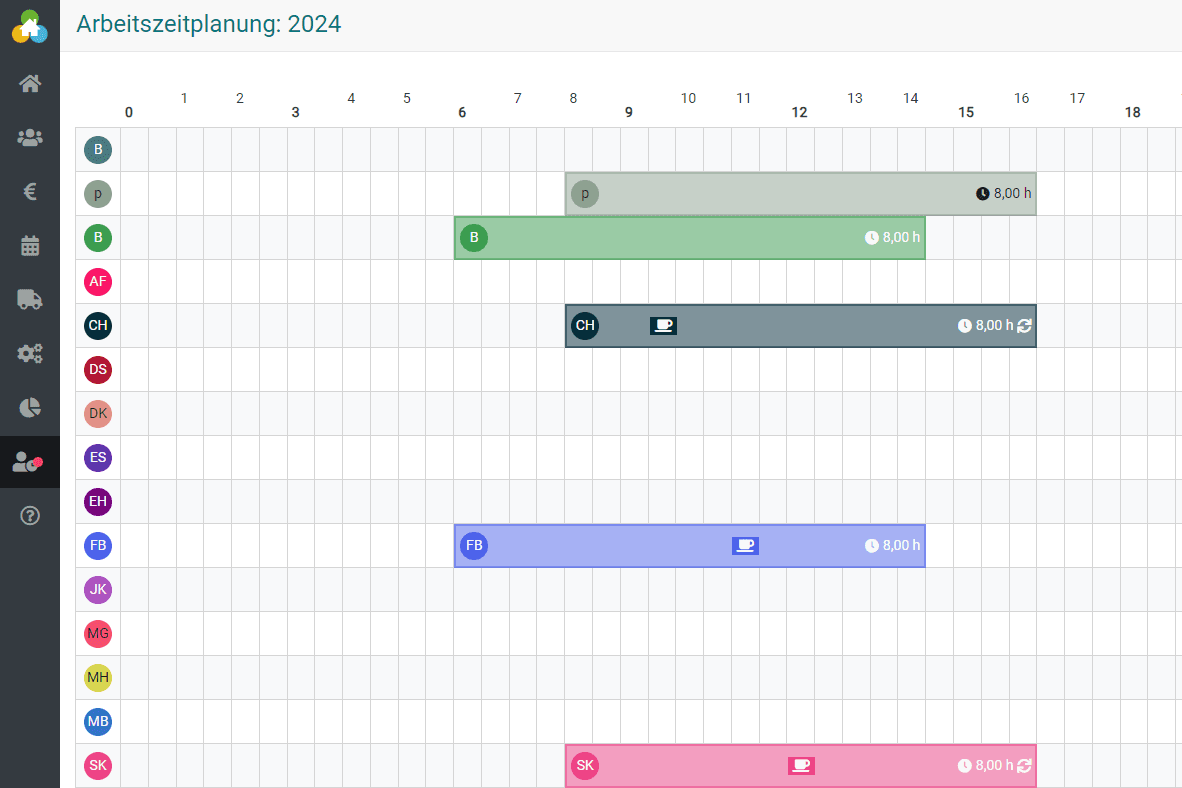Click the Arbeitszeitplanung: 2024 heading
Image resolution: width=1182 pixels, height=788 pixels.
(209, 24)
